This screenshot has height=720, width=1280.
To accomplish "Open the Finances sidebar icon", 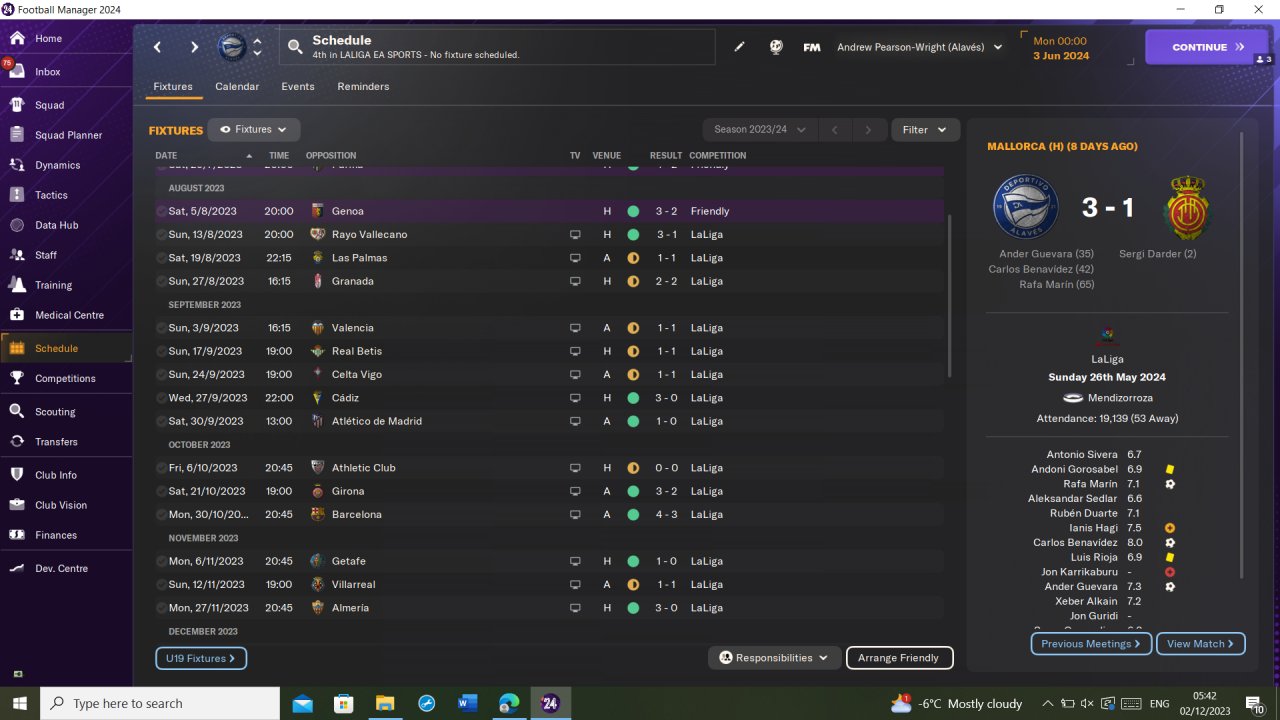I will (17, 535).
